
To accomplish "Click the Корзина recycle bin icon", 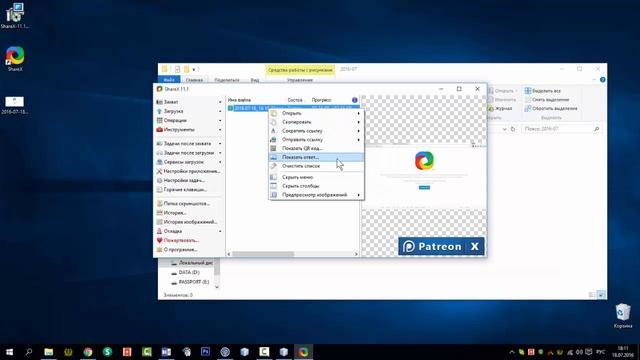I will click(x=623, y=316).
